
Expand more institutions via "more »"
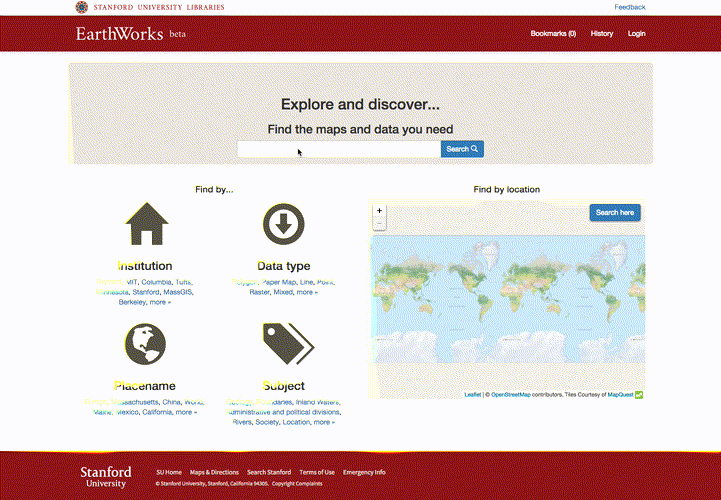(x=160, y=301)
